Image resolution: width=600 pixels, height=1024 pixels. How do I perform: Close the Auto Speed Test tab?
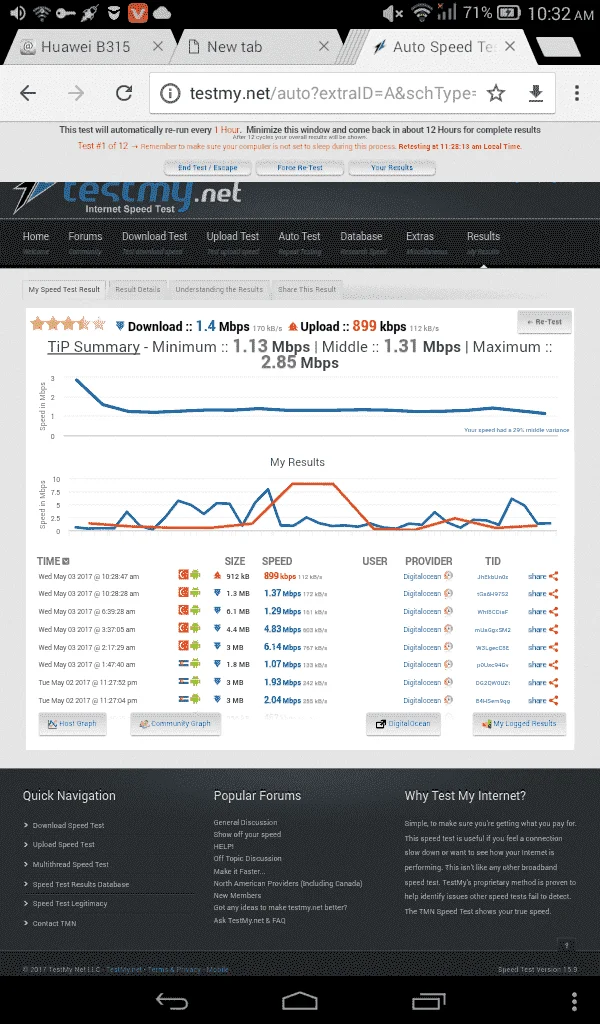pyautogui.click(x=510, y=46)
